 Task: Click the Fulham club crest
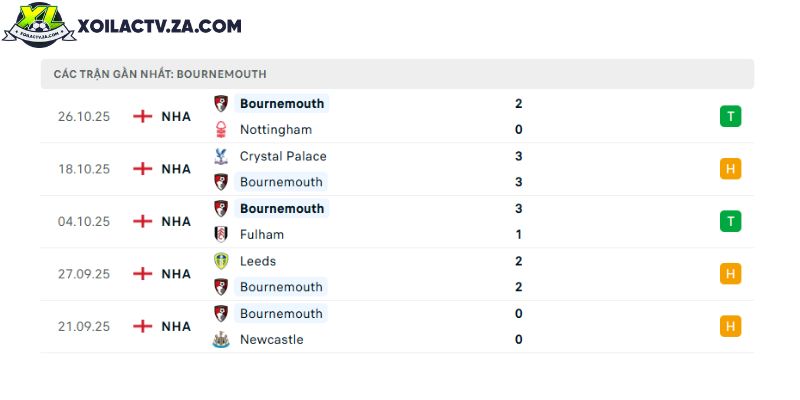221,235
